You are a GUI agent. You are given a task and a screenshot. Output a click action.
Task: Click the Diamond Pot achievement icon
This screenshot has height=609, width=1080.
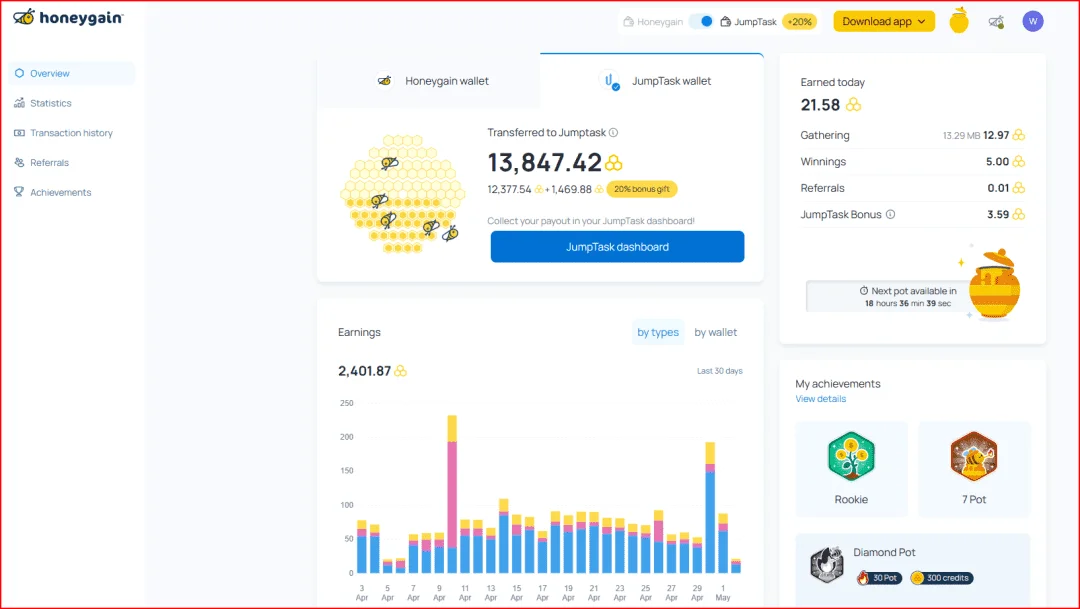point(827,565)
